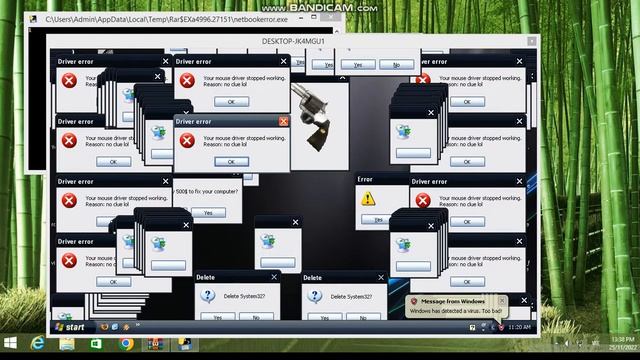The width and height of the screenshot is (640, 360).
Task: Click Yes in the yellow-warning Error dialog
Action: pos(378,220)
